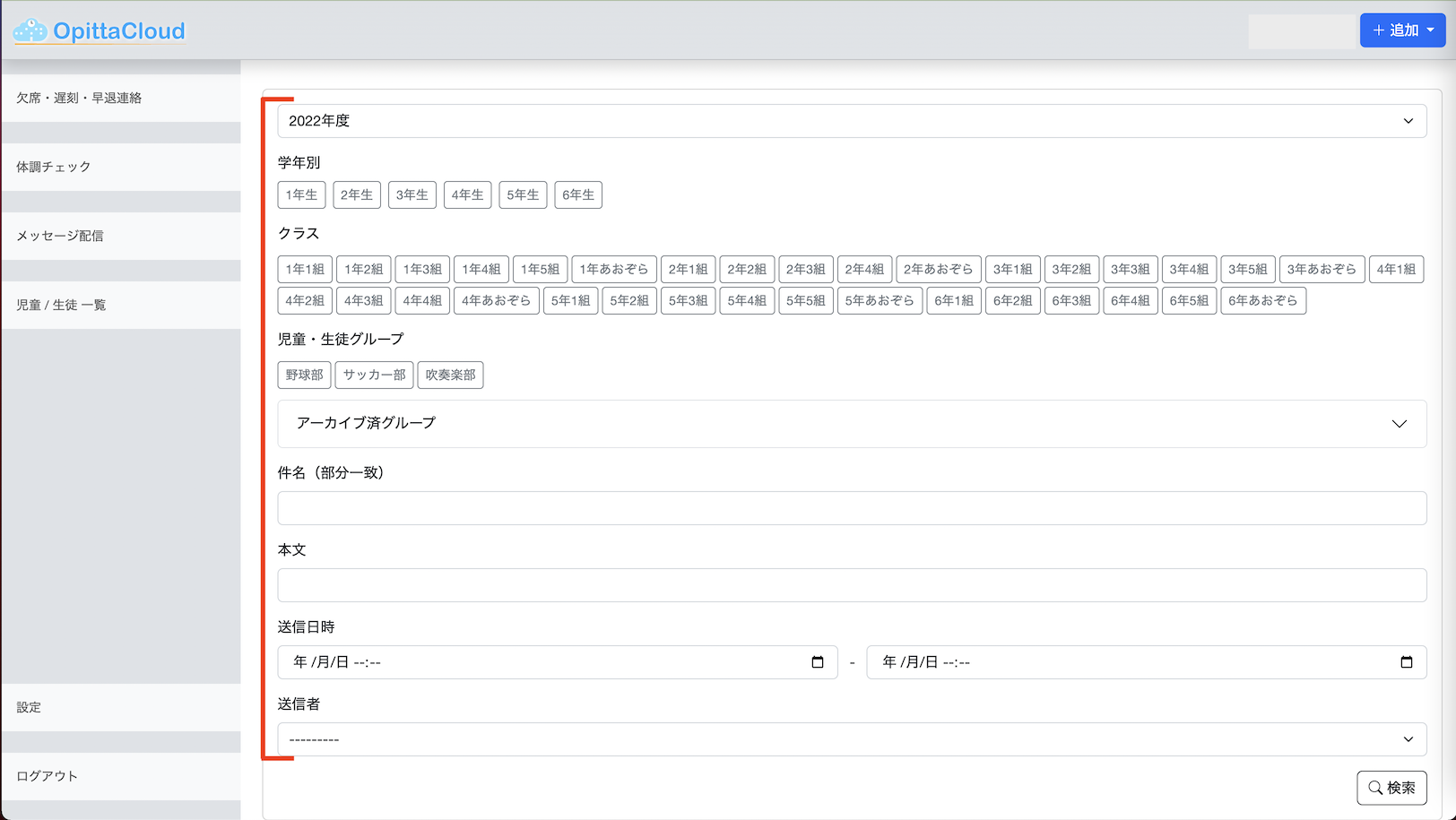Select class 5年あおぞら
This screenshot has height=820, width=1456.
[x=880, y=300]
